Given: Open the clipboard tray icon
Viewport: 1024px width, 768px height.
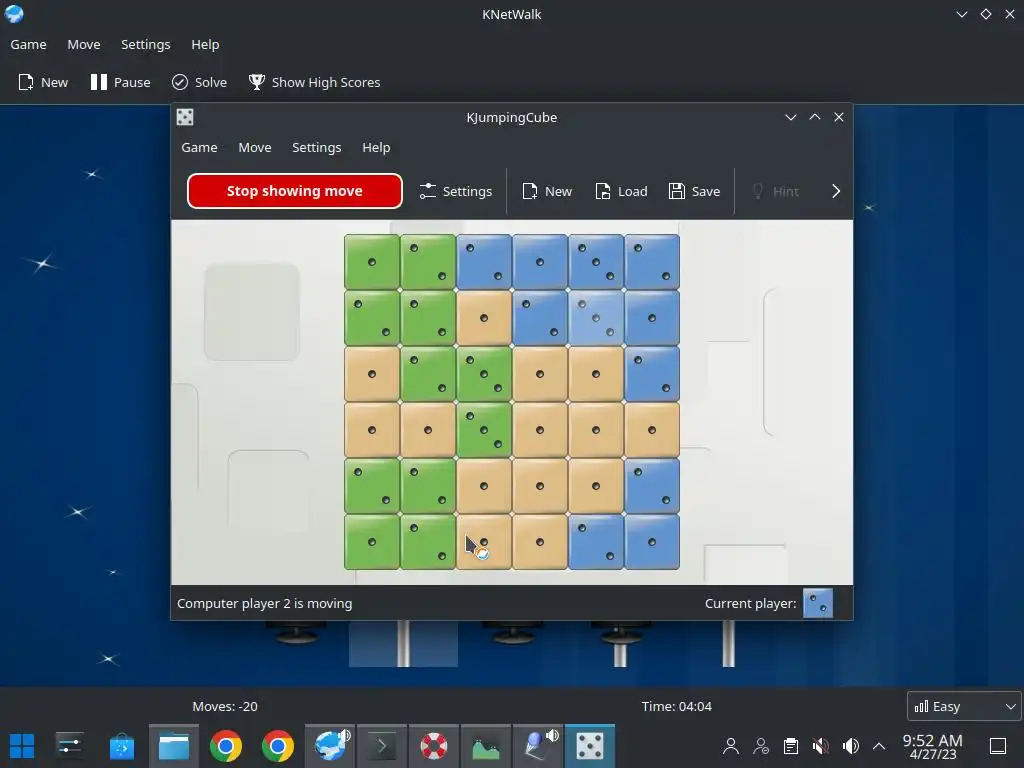Looking at the screenshot, I should (791, 746).
